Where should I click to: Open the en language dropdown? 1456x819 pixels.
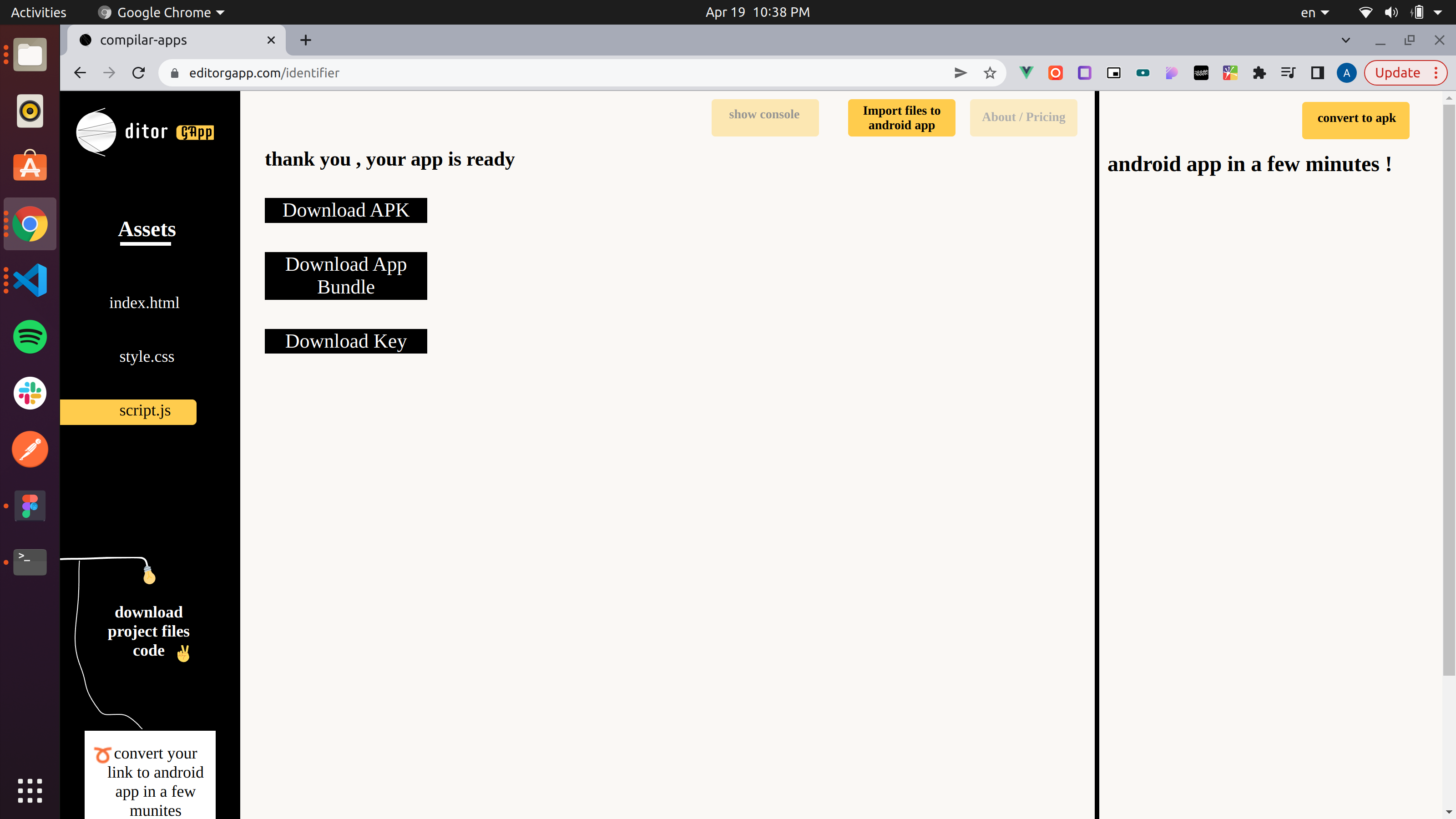(1314, 12)
